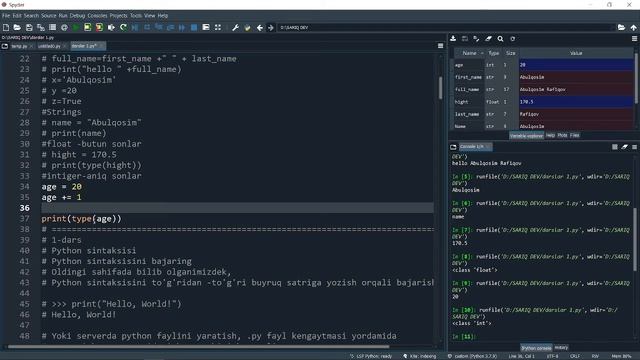Browse for a working directory folder icon
This screenshot has height=360, width=640.
(x=621, y=27)
